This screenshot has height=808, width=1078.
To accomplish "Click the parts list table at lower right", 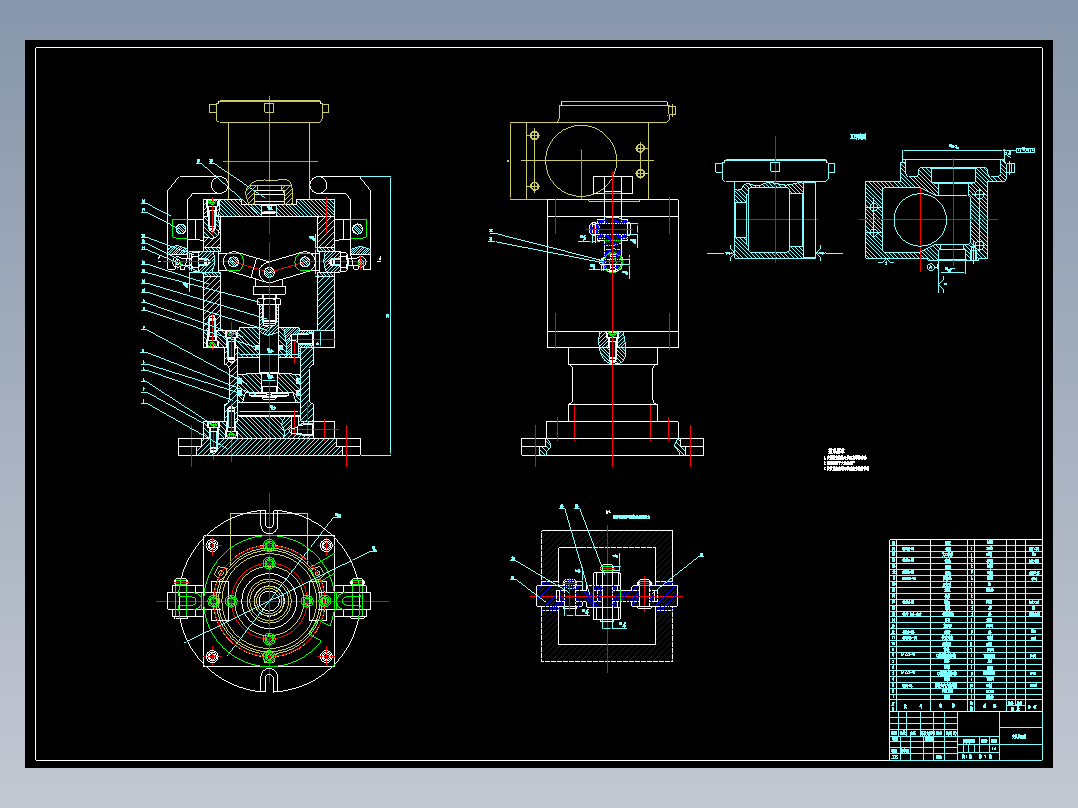I will click(x=966, y=625).
